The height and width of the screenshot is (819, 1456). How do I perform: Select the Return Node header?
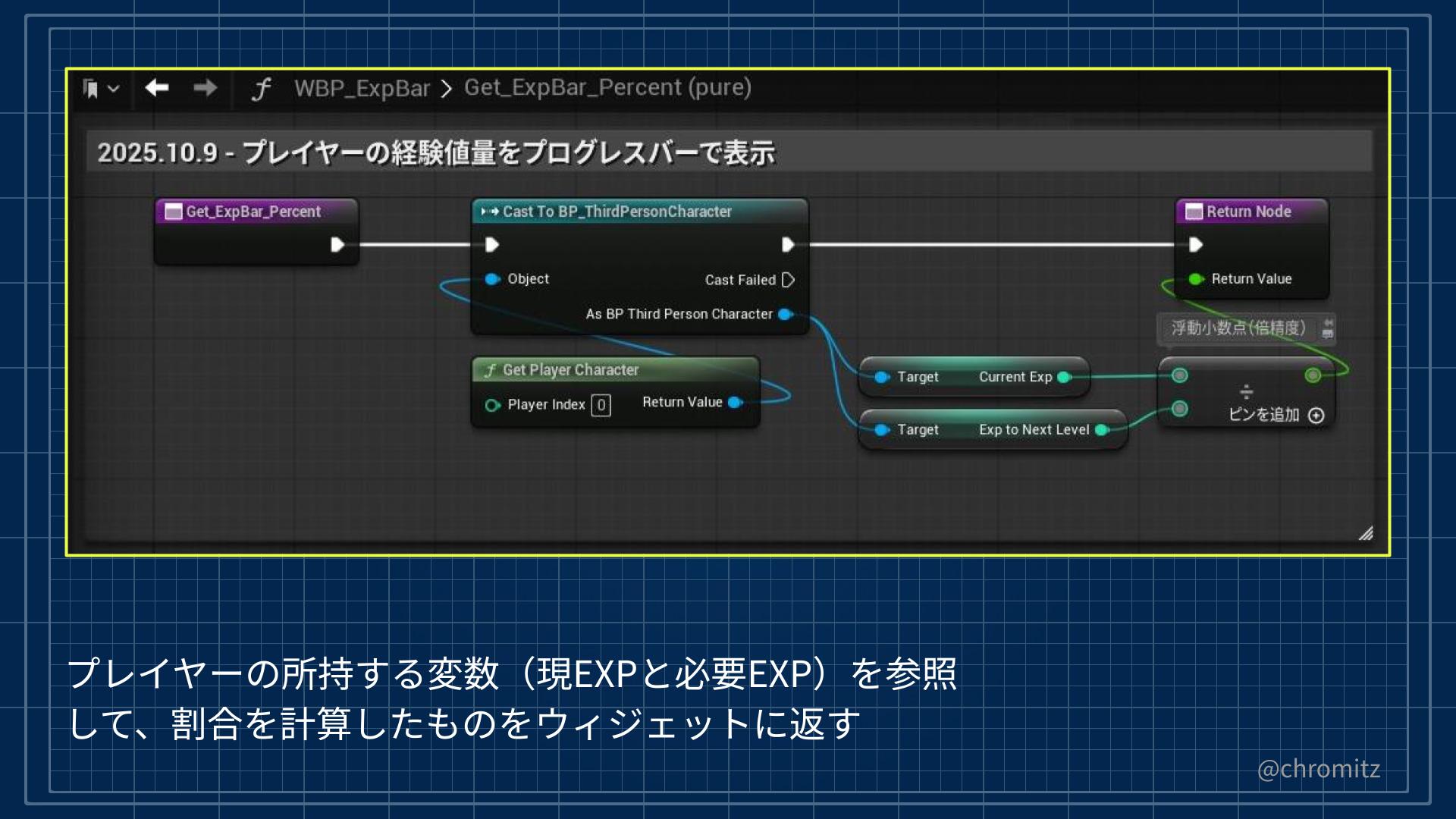1251,212
